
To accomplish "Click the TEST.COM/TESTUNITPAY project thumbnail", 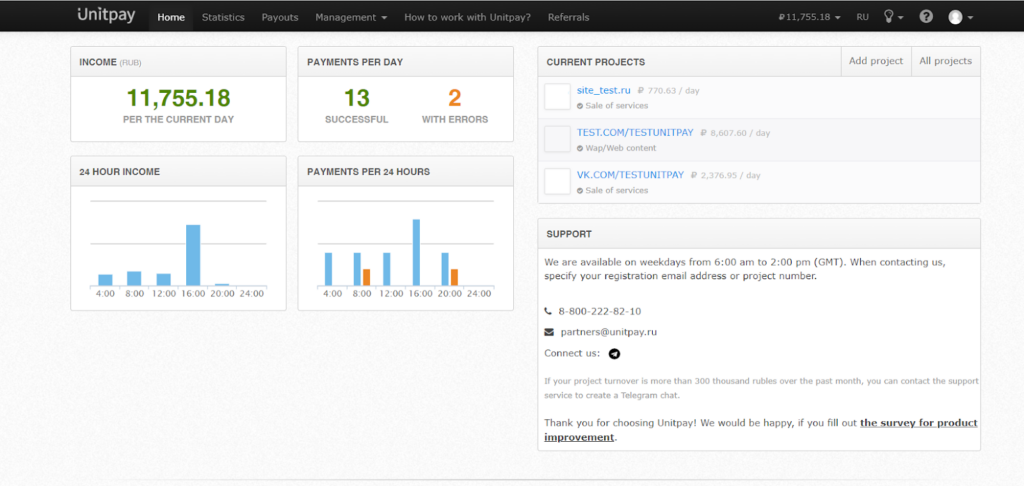I will 558,139.
